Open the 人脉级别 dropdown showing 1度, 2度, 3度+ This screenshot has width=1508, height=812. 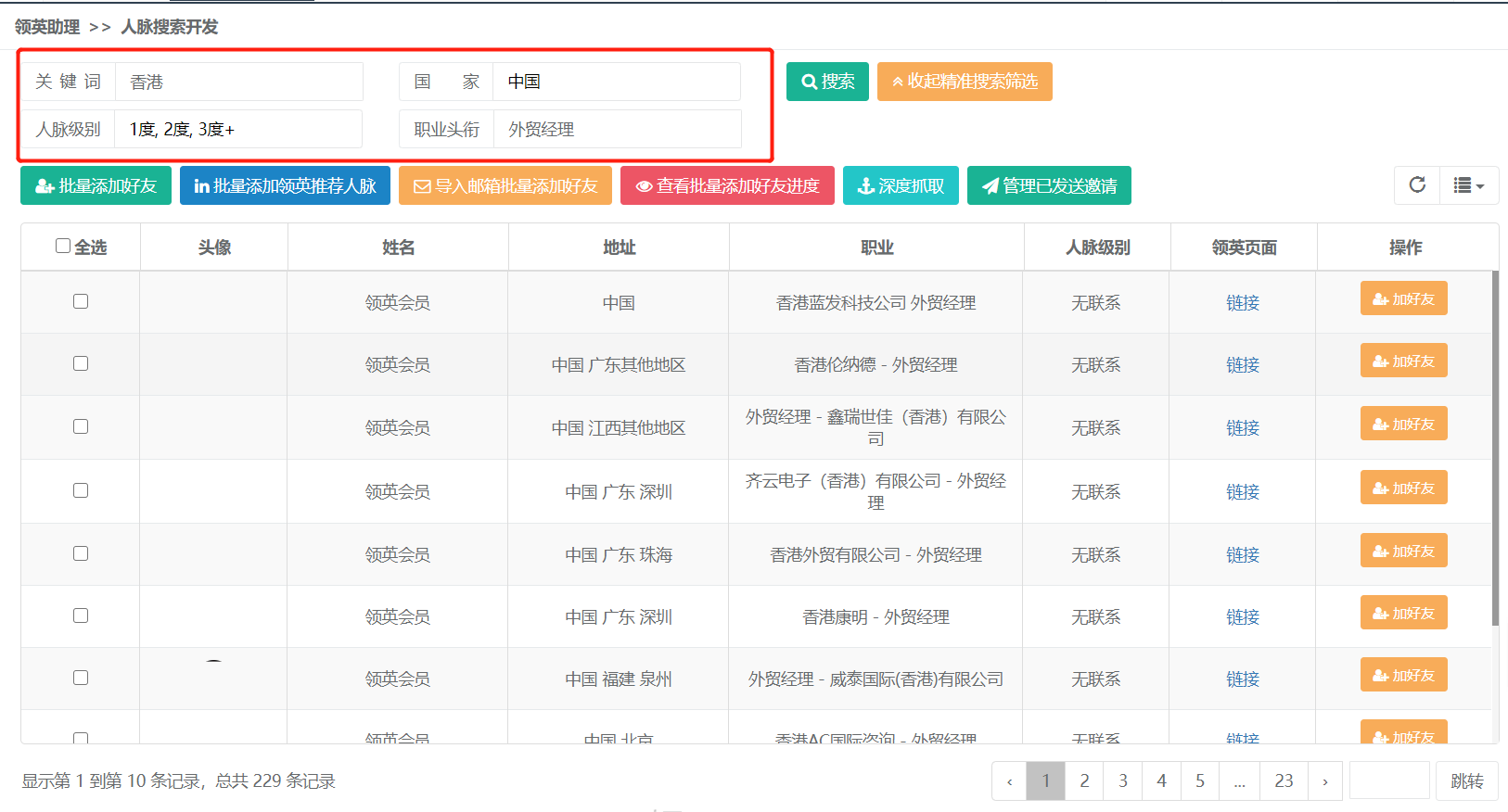(x=238, y=129)
